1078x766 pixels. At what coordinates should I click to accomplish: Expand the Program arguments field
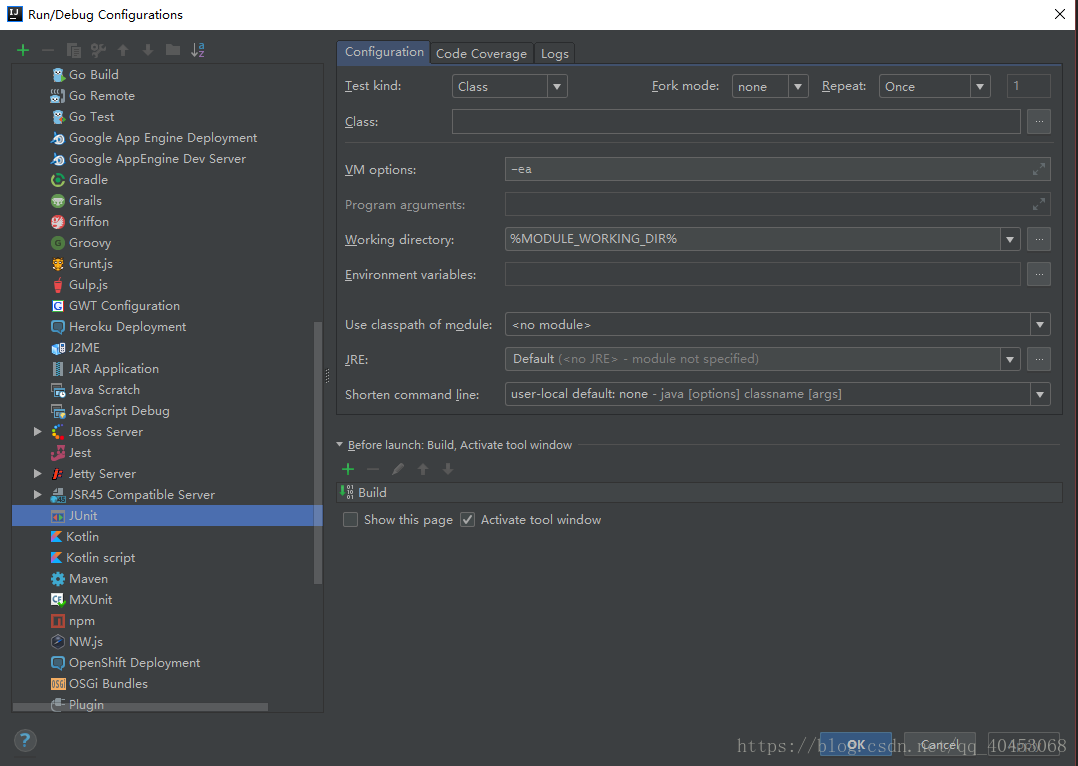1038,204
